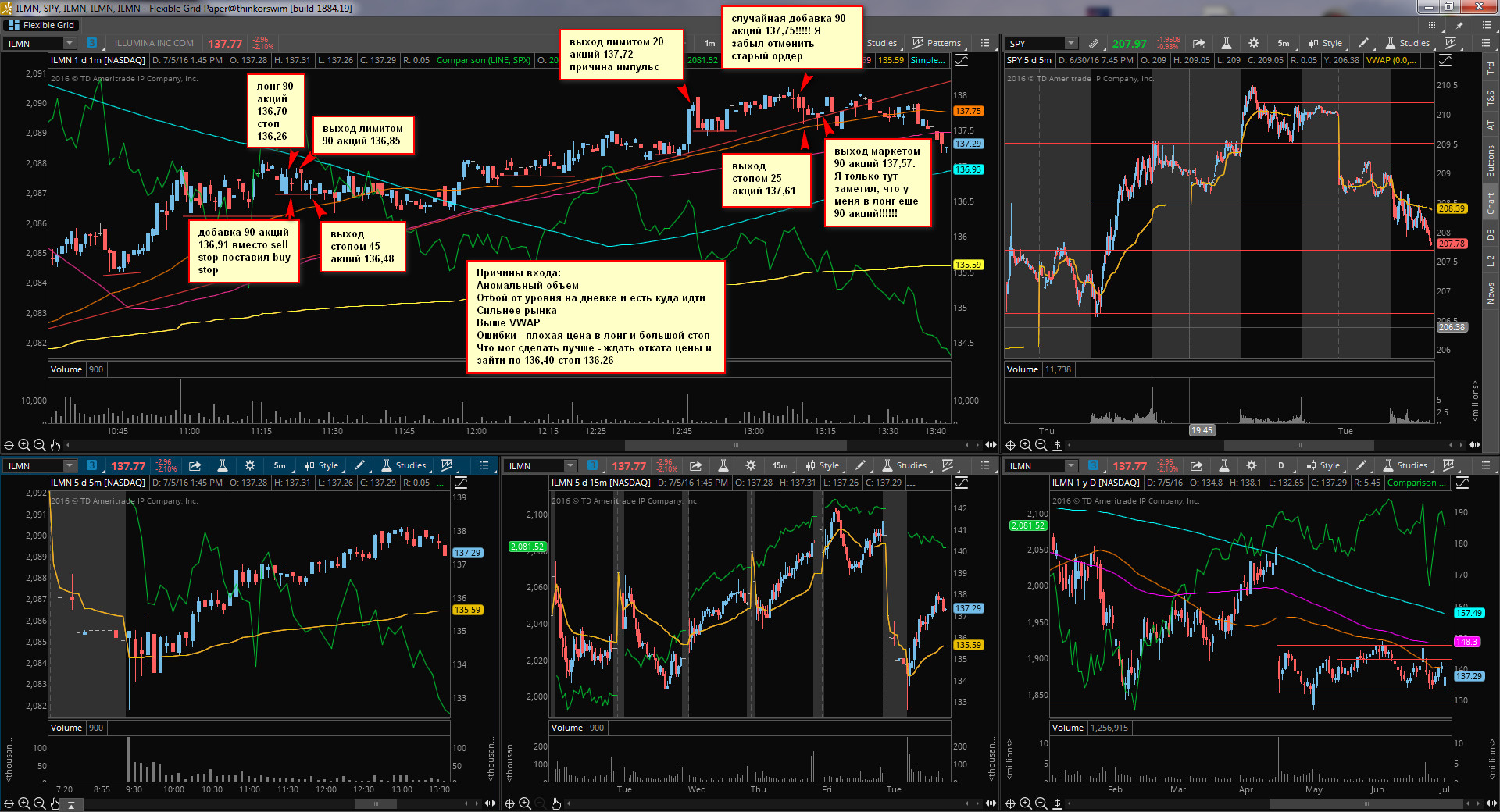Viewport: 1500px width, 812px height.
Task: Toggle the dollar-sign icon below SPY chart
Action: coord(1057,445)
